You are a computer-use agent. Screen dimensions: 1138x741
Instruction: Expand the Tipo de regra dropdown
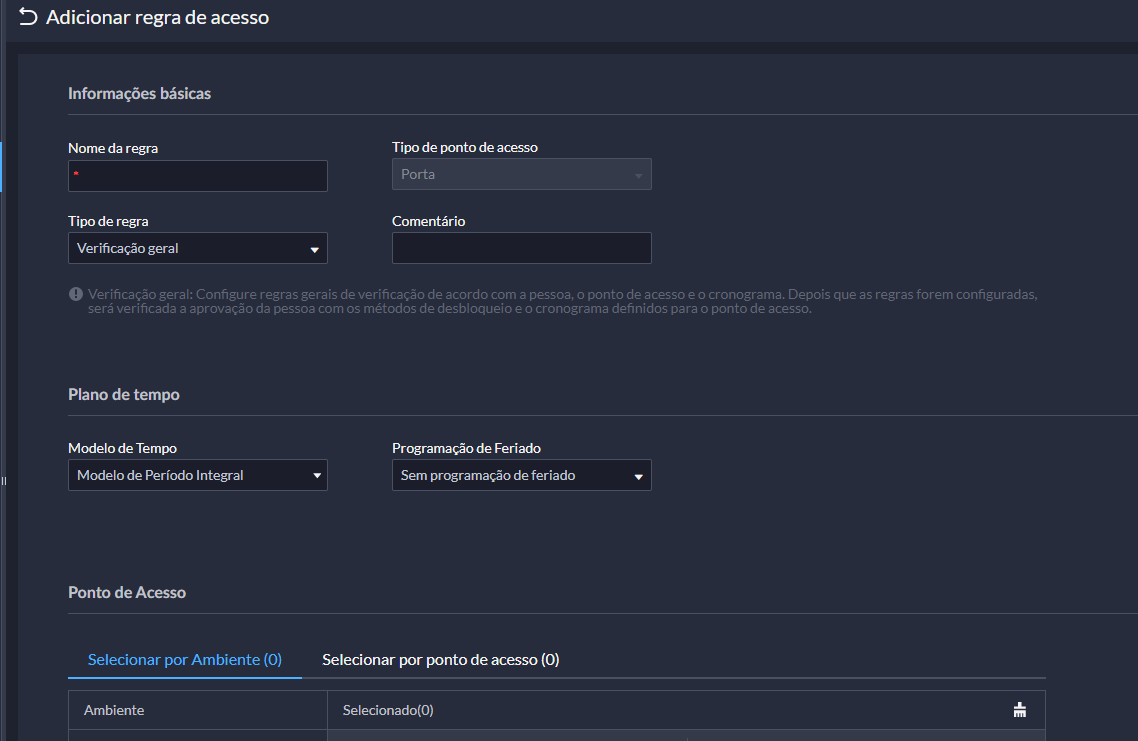pos(197,248)
